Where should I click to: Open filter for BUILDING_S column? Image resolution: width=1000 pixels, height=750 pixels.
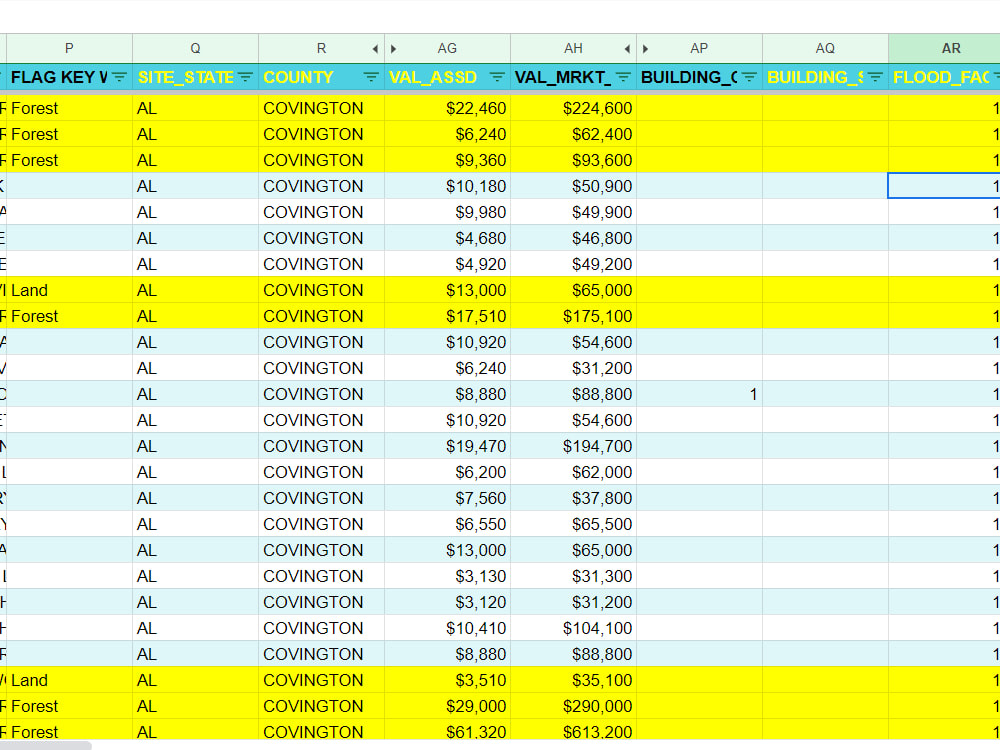point(875,77)
